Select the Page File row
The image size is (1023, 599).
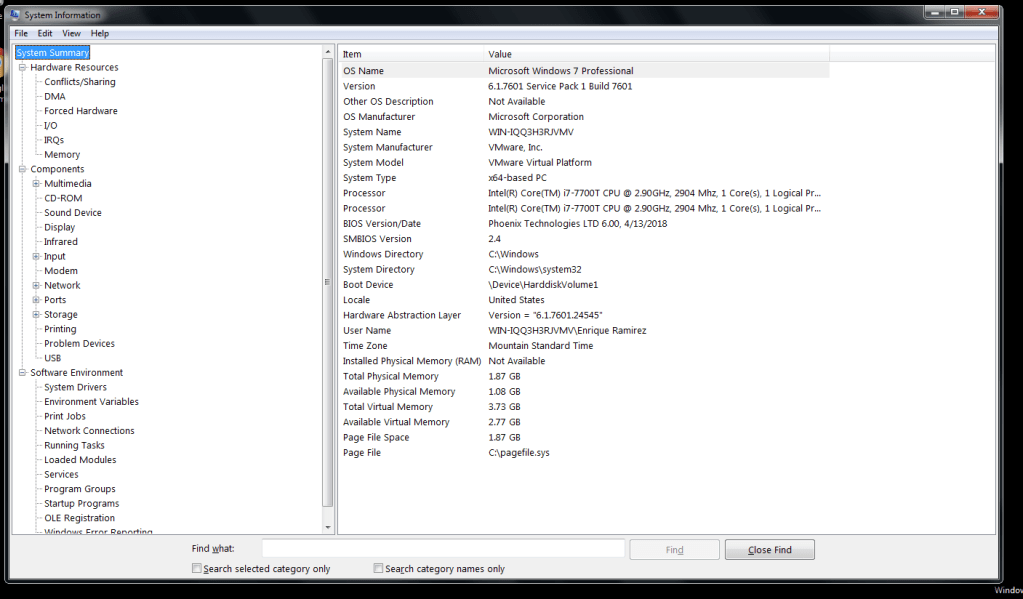pyautogui.click(x=585, y=453)
